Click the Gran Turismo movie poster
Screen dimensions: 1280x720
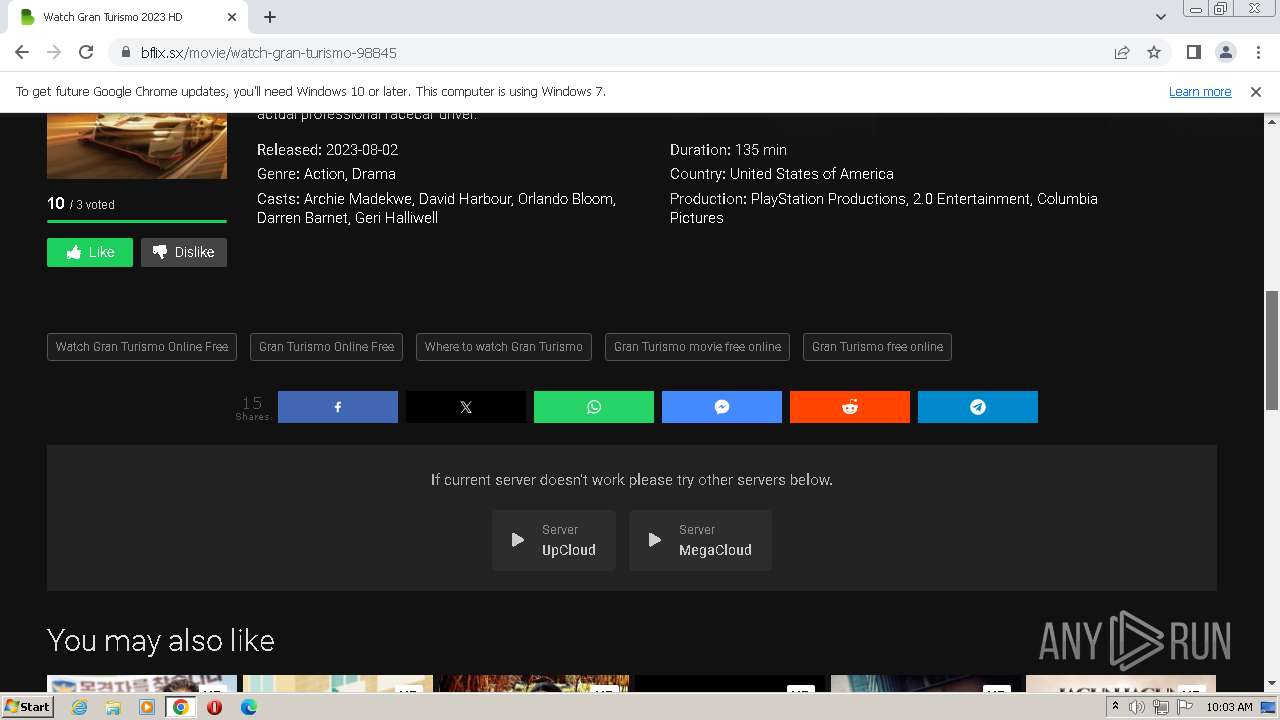(137, 146)
